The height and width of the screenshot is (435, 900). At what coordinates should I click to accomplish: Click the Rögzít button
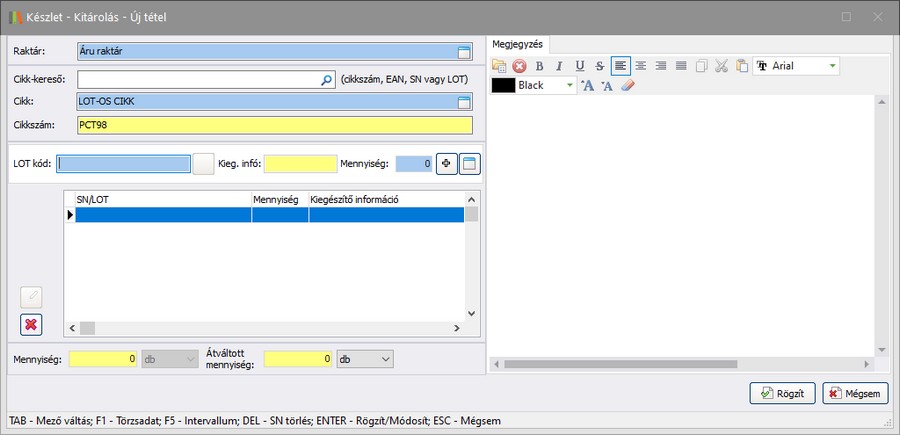[782, 393]
